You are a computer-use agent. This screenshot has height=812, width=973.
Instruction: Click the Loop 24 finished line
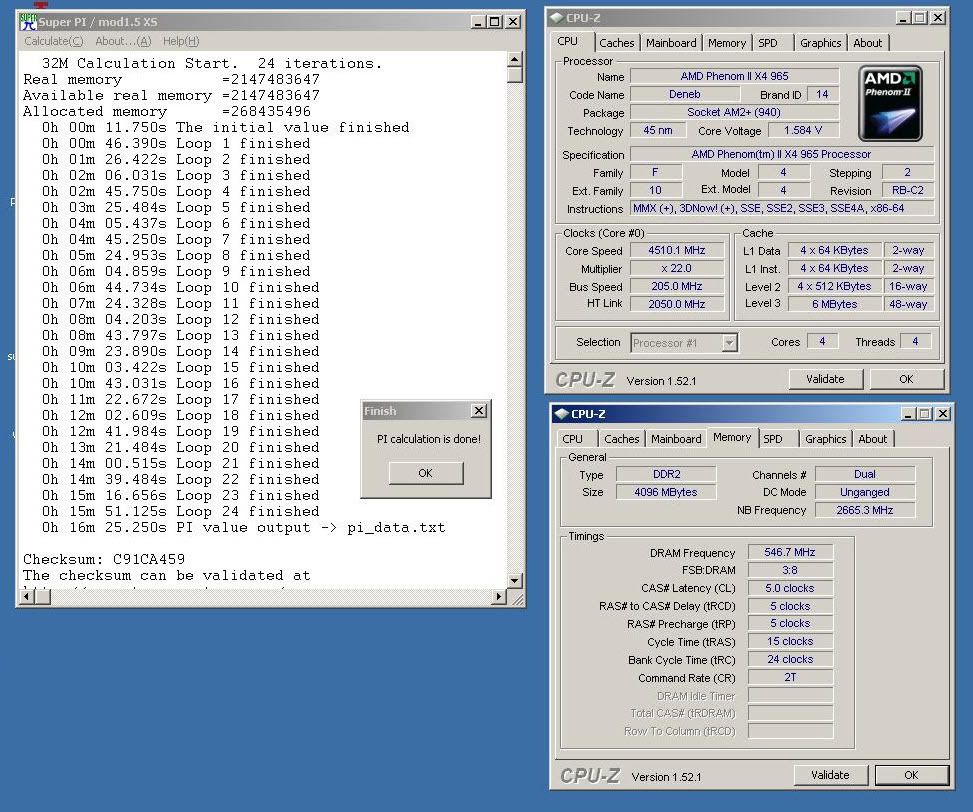coord(181,512)
